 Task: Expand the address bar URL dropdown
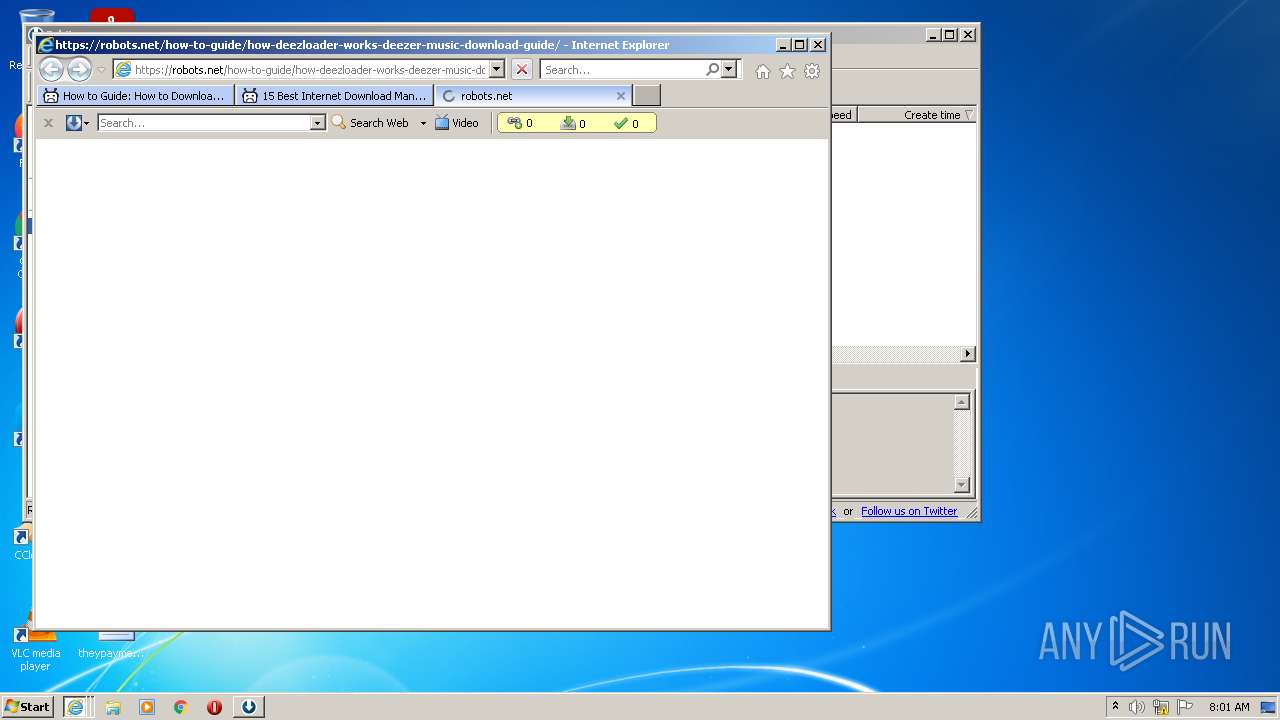497,69
